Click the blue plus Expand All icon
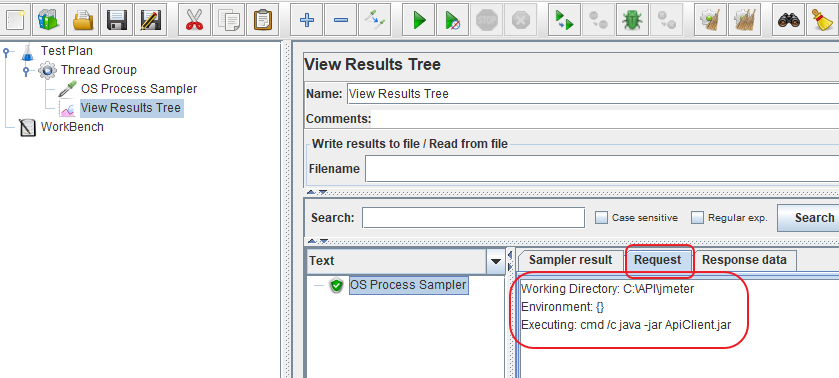 point(307,20)
